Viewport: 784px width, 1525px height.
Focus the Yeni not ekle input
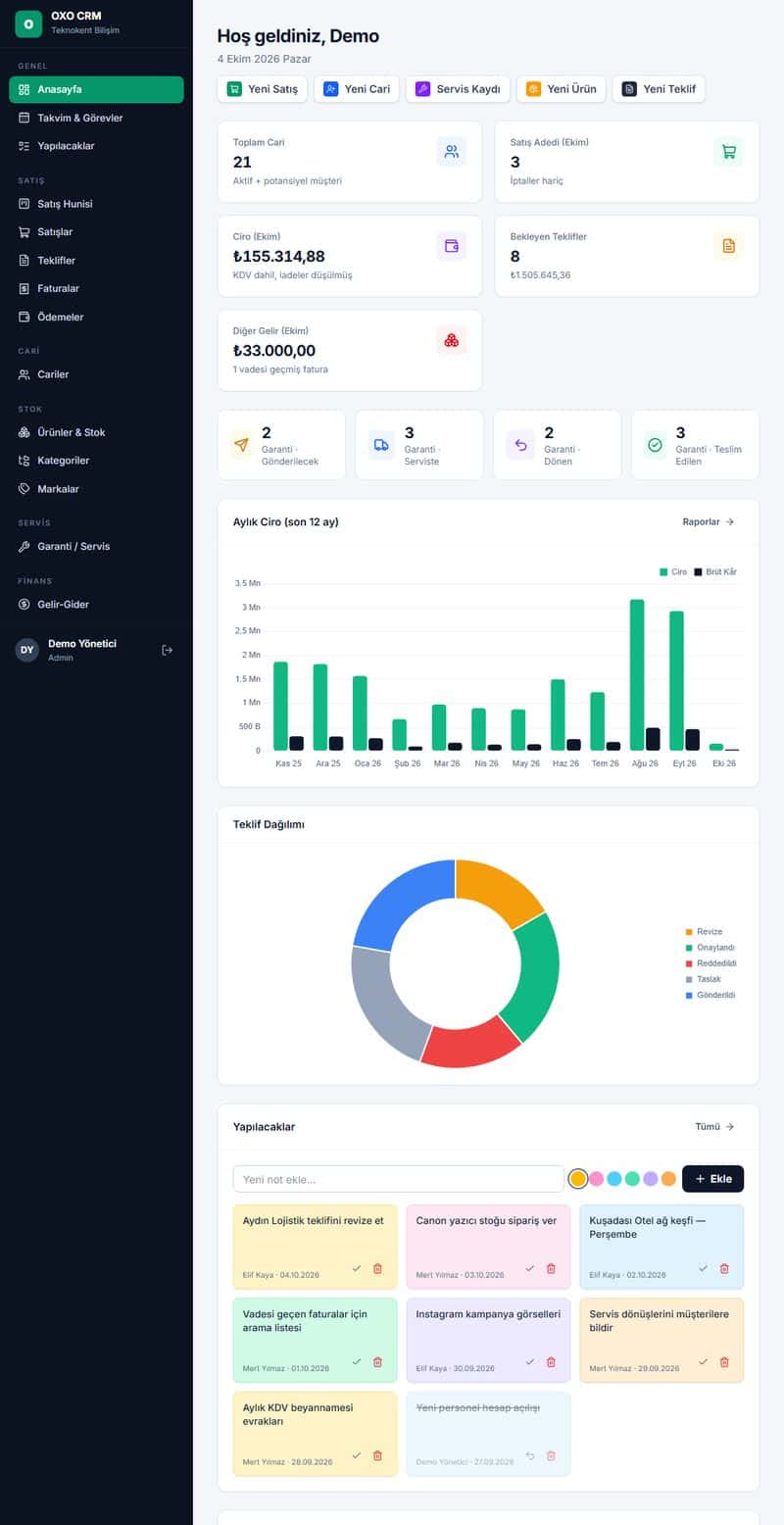(398, 1179)
